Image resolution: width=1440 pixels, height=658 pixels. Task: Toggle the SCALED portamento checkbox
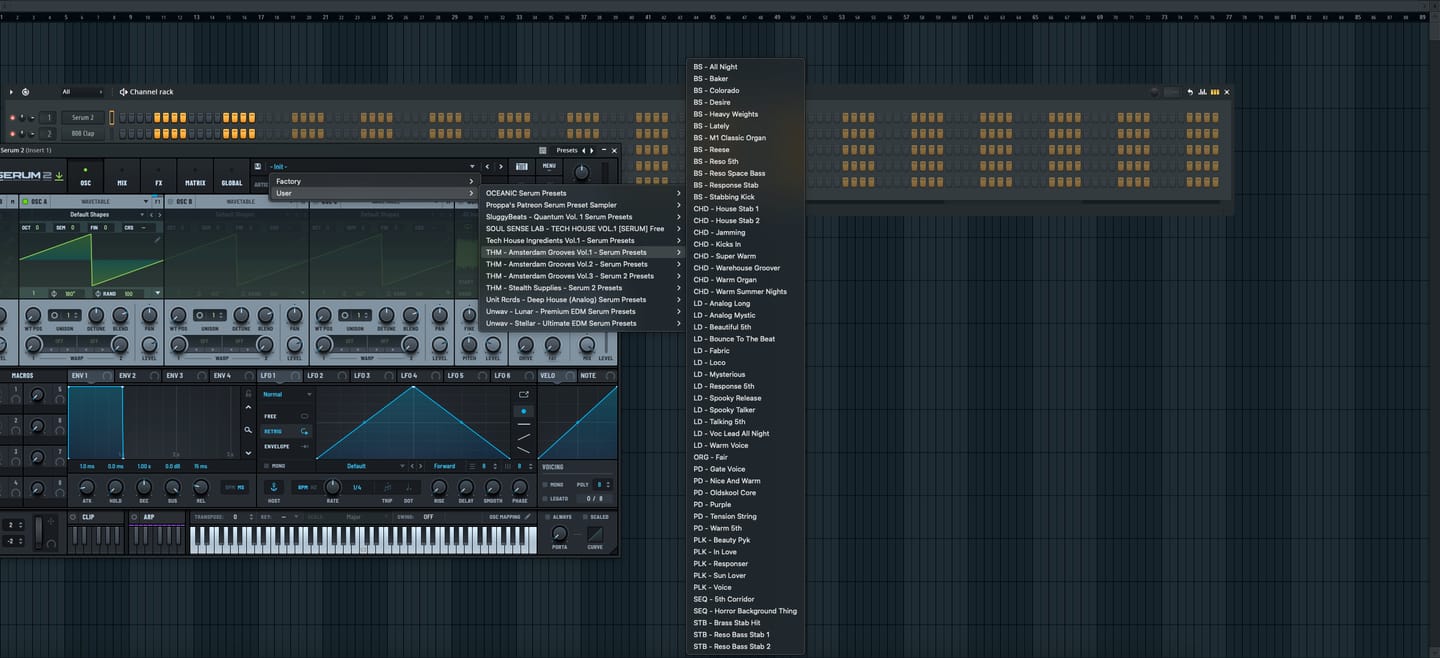(x=585, y=517)
